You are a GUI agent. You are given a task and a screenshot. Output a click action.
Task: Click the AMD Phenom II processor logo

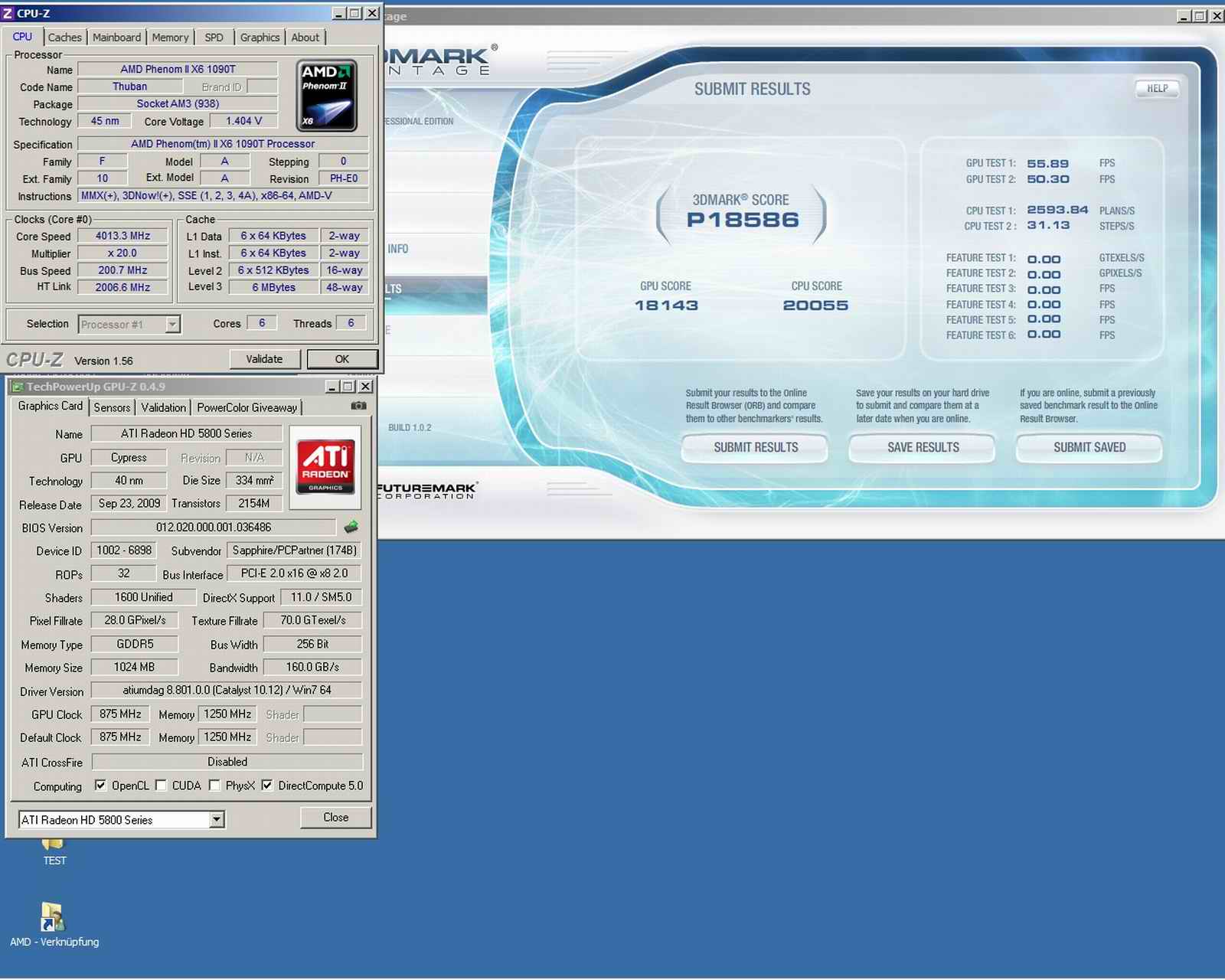coord(327,96)
